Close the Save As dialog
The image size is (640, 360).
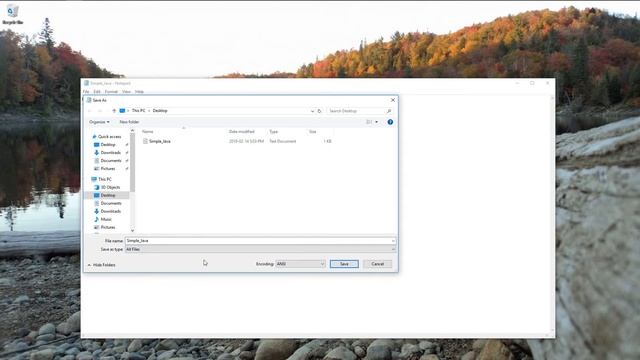393,100
